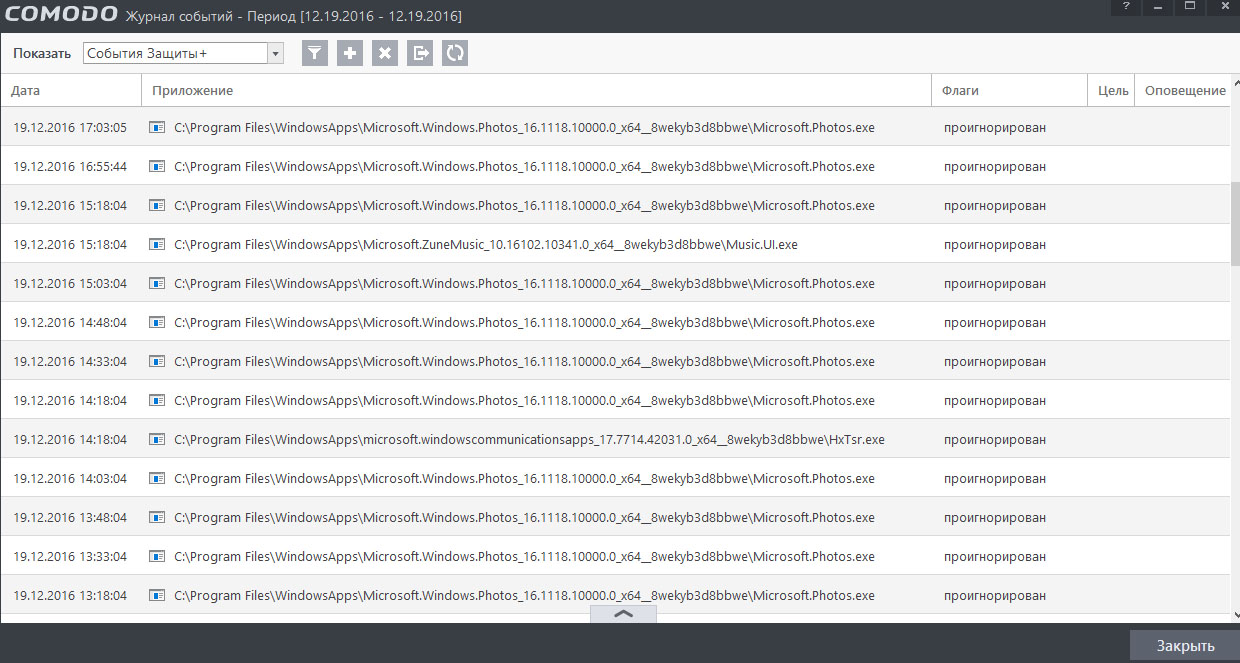Select the Microsoft.Photos.exe path in the 15:03:04 row
This screenshot has width=1240, height=663.
point(524,283)
